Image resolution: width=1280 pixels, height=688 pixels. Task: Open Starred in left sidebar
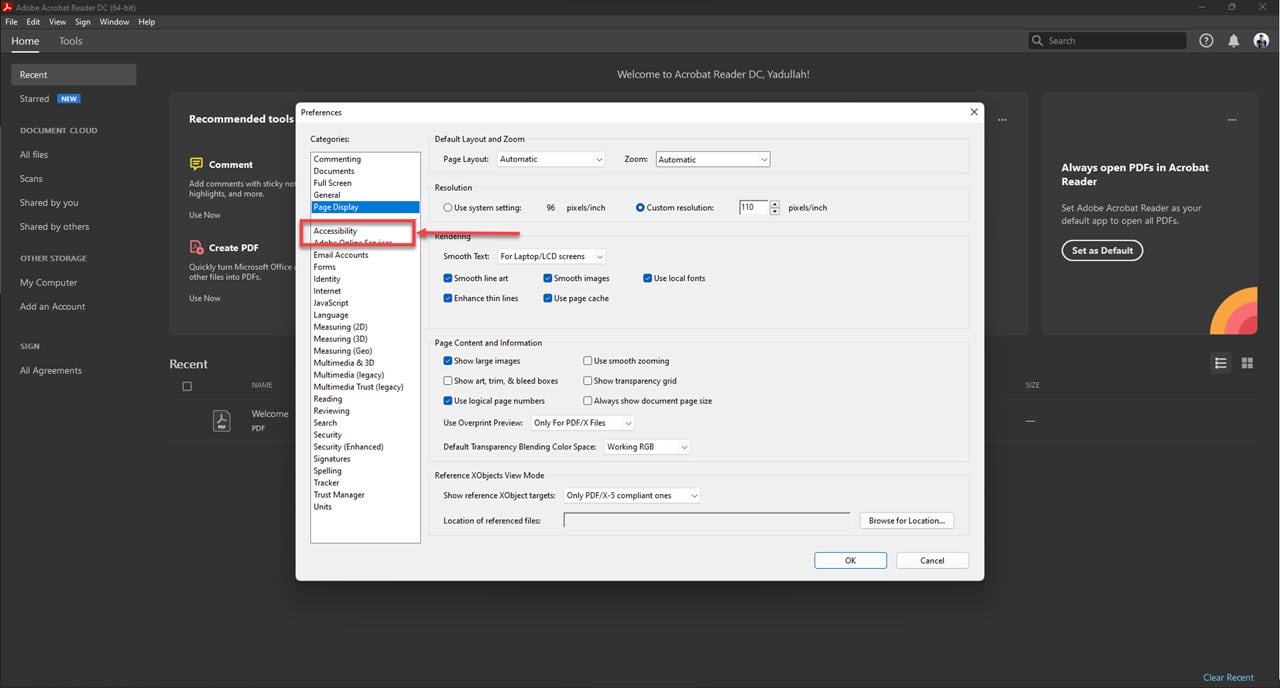click(34, 99)
